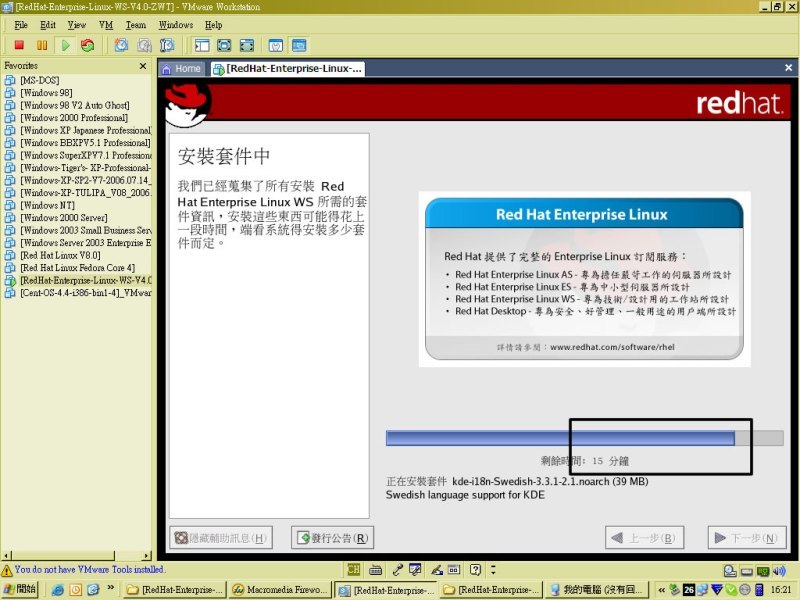Viewport: 800px width, 600px height.
Task: Click the Favorites scrollbar right arrow
Action: (x=147, y=555)
